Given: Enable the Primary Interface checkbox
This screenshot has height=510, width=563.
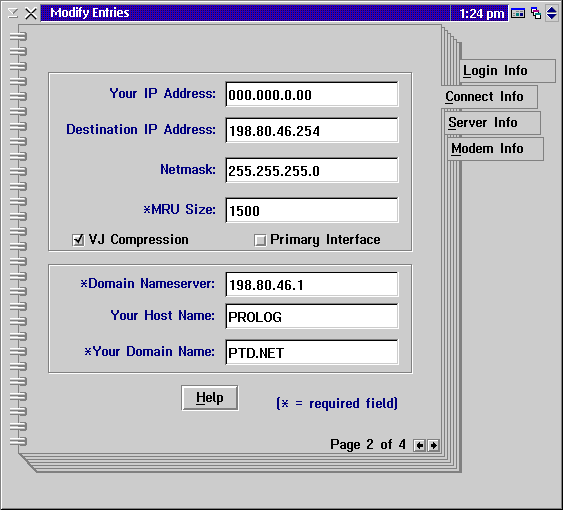Looking at the screenshot, I should tap(260, 240).
